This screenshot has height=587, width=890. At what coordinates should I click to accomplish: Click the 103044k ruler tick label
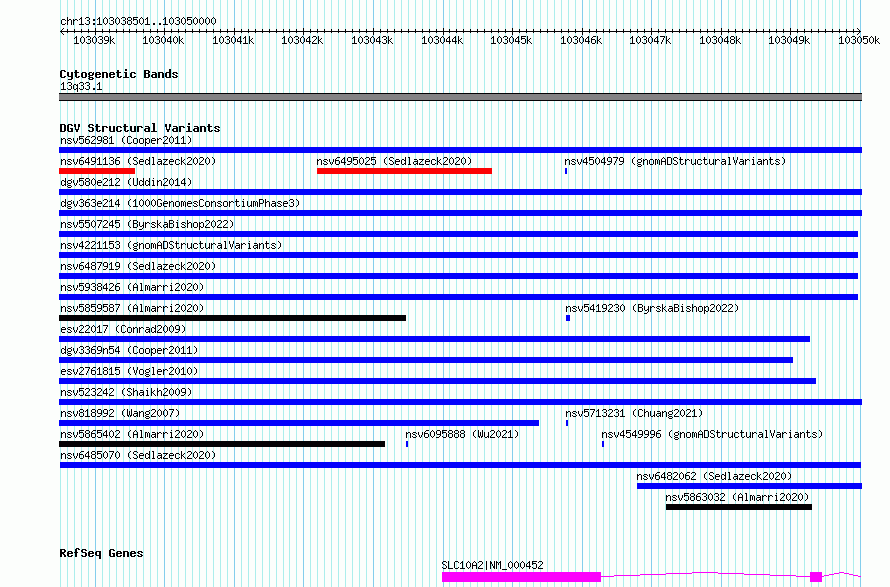(x=442, y=40)
